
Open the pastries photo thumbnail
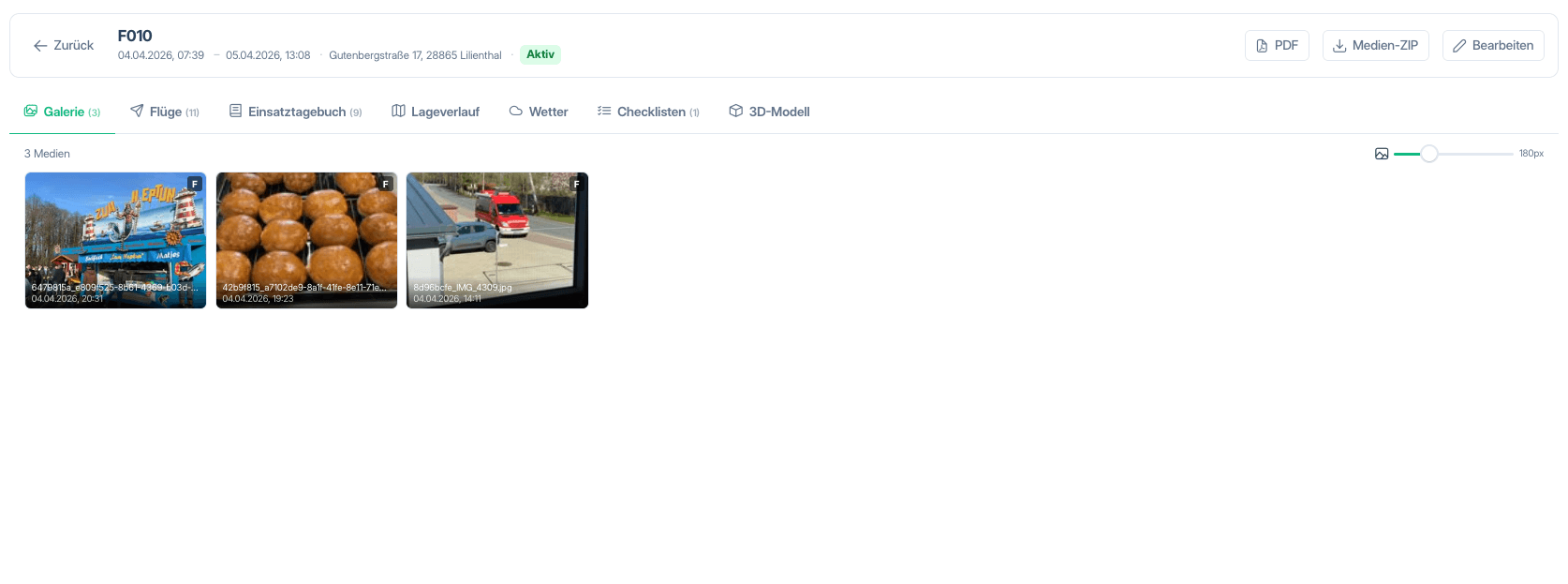pos(306,240)
